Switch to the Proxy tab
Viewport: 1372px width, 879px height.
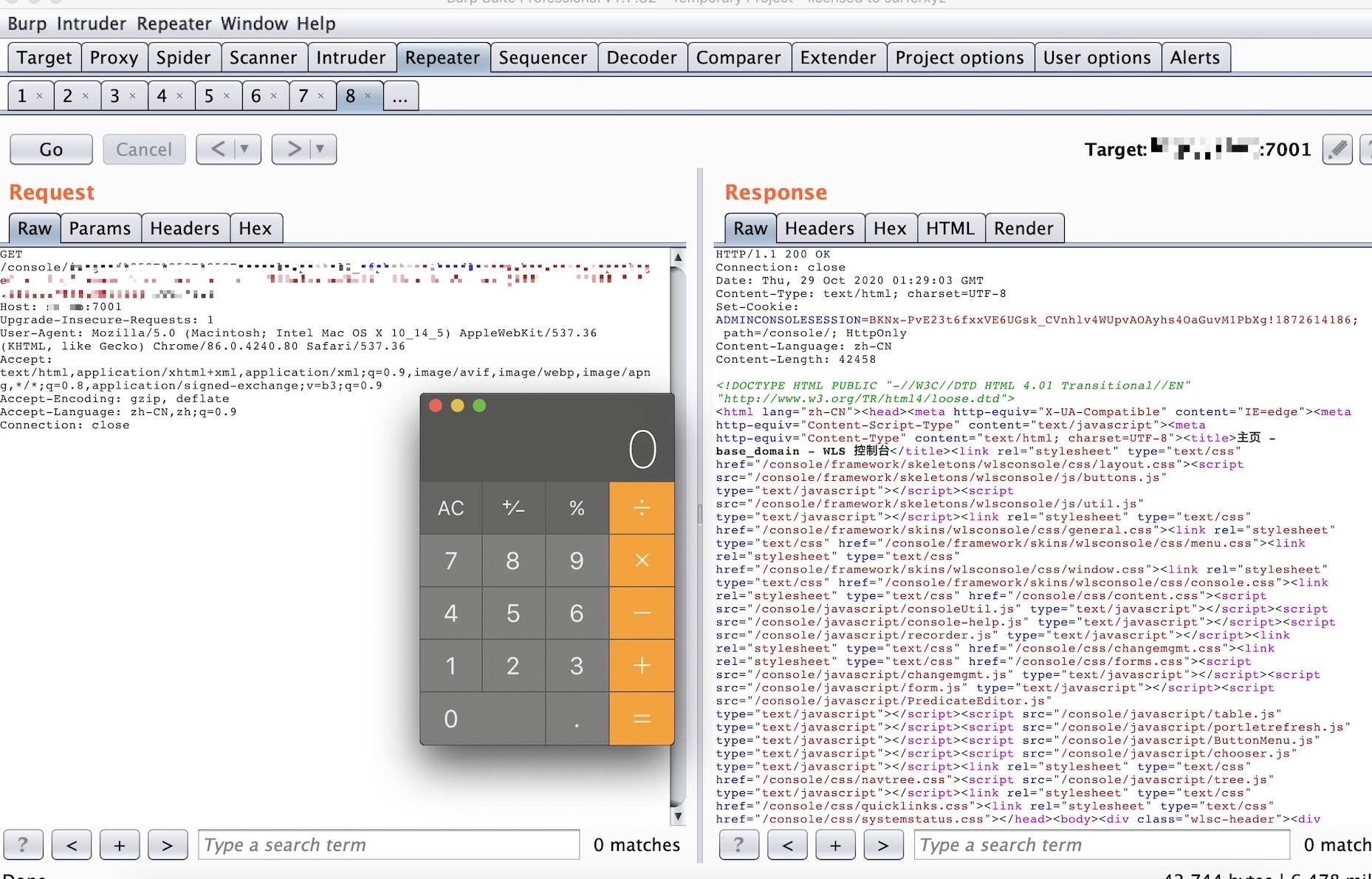[114, 58]
